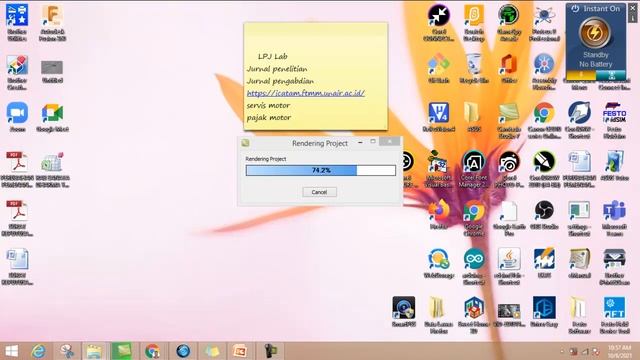The height and width of the screenshot is (360, 640).
Task: Open Autodesk Fusion 360 desktop shortcut
Action: pyautogui.click(x=52, y=24)
